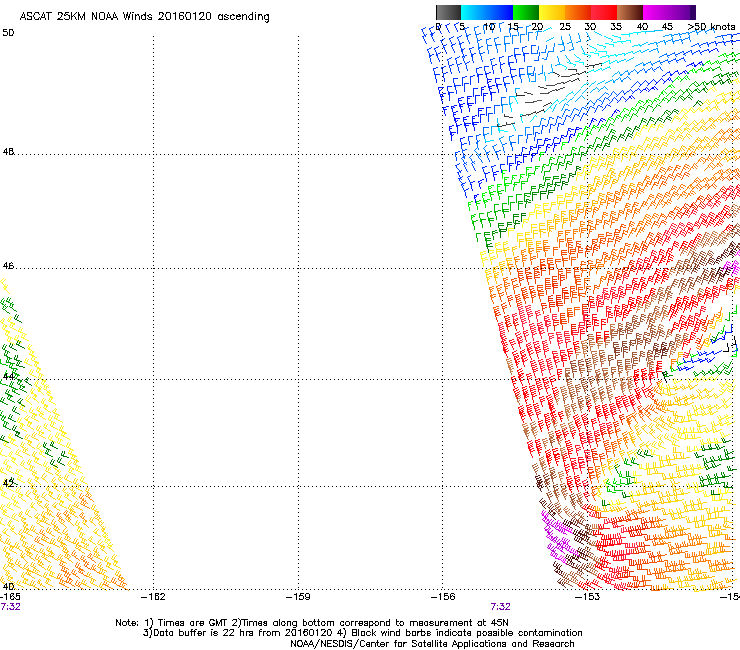This screenshot has width=740, height=650.
Task: Click the longitude axis label '-156'
Action: pos(443,597)
